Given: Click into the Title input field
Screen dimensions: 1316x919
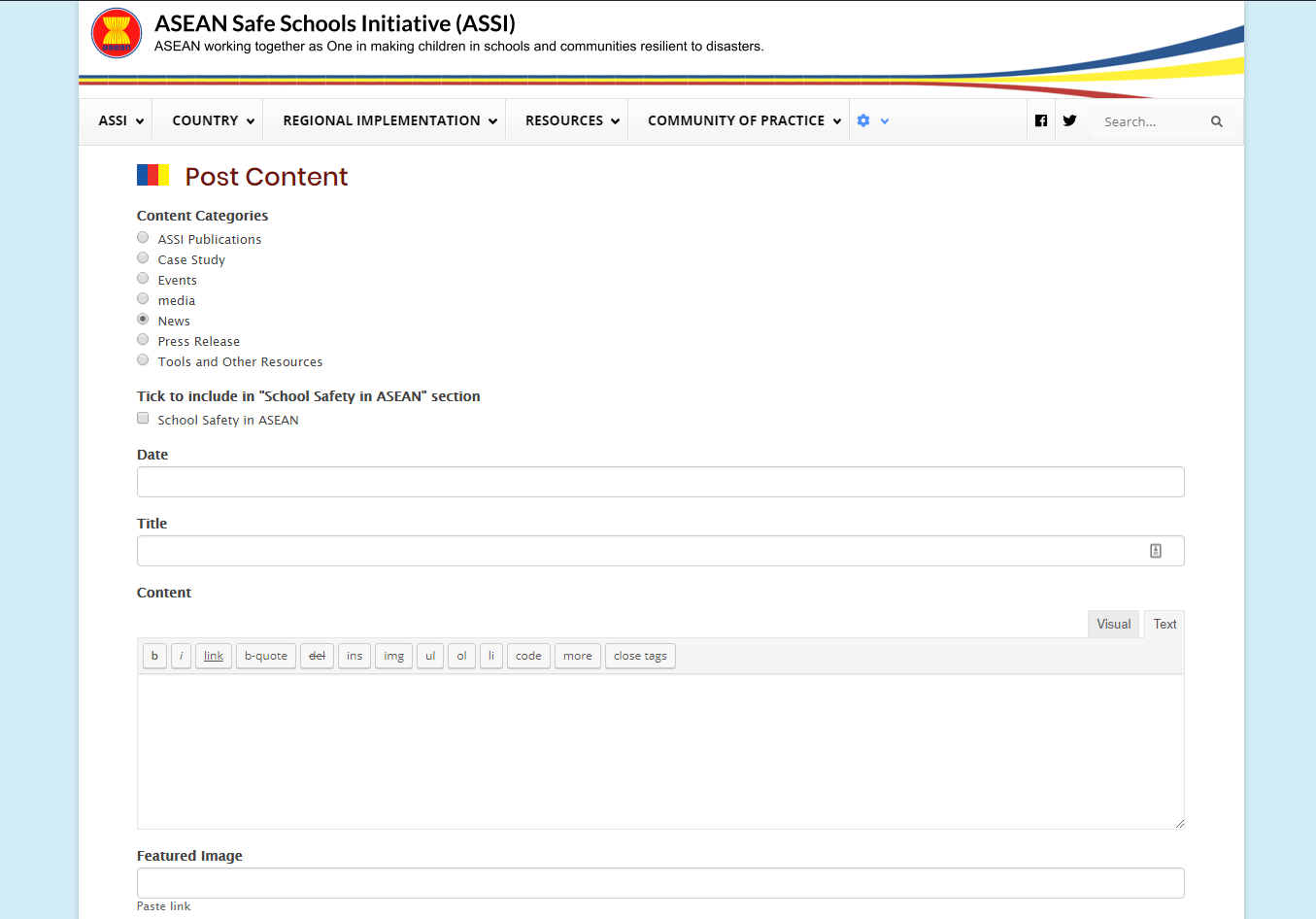Looking at the screenshot, I should coord(660,551).
